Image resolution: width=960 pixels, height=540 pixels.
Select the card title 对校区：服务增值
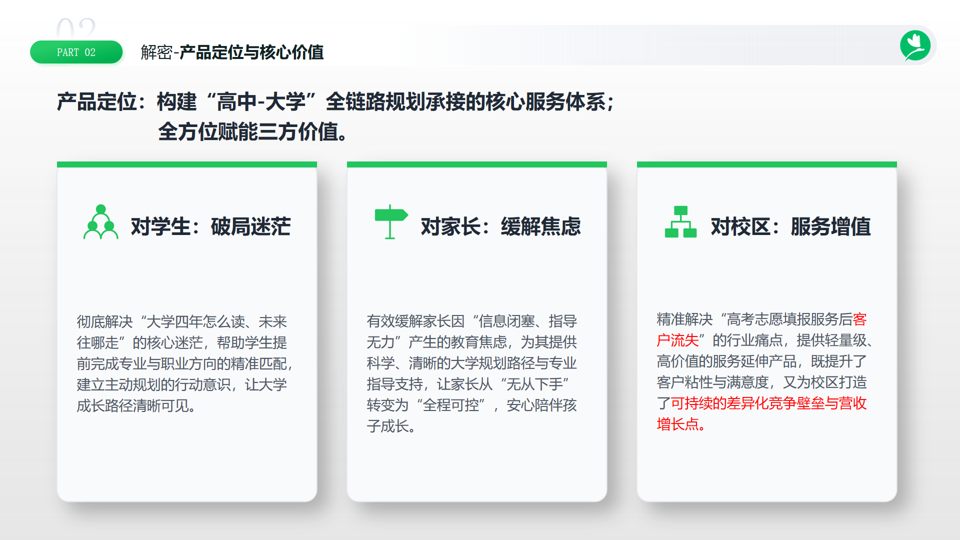pos(790,227)
